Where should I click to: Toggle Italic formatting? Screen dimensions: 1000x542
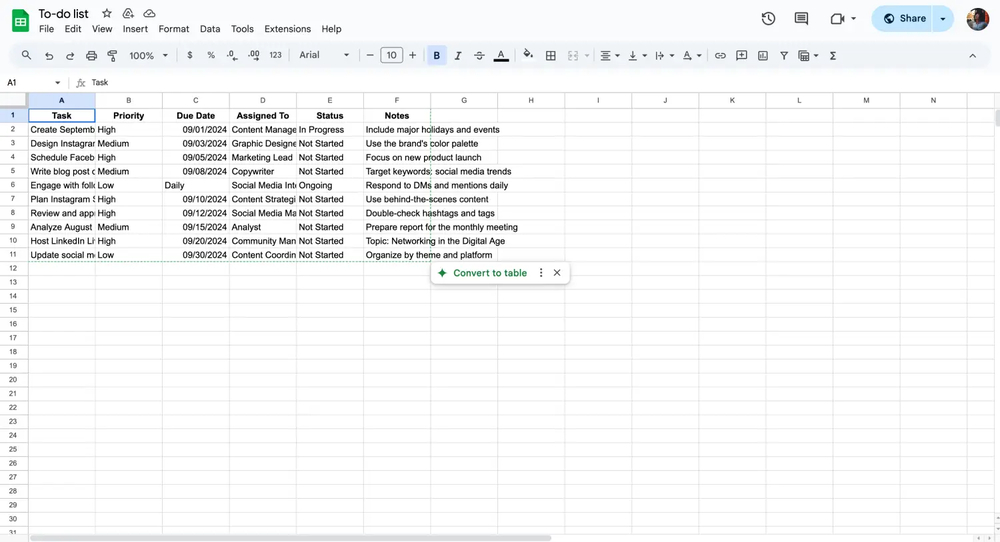coord(458,56)
